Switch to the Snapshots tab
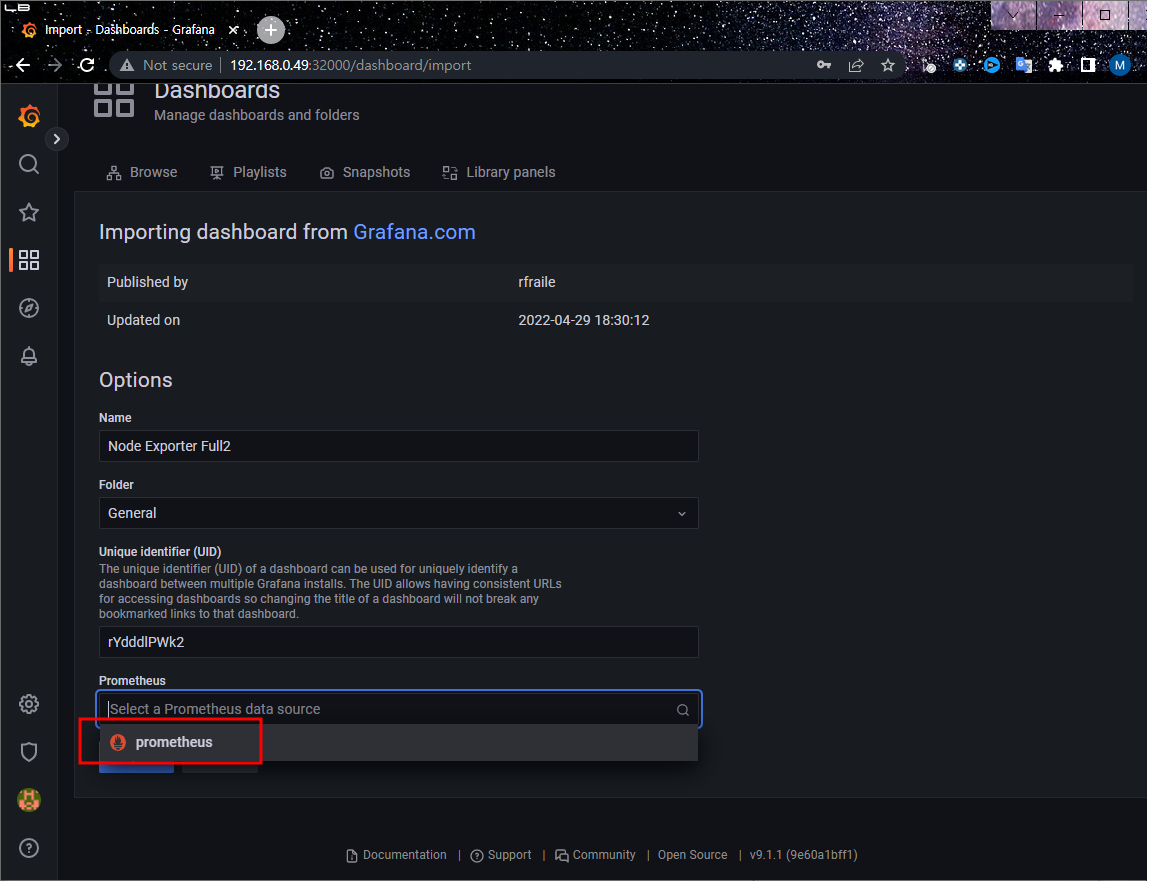 coord(365,172)
